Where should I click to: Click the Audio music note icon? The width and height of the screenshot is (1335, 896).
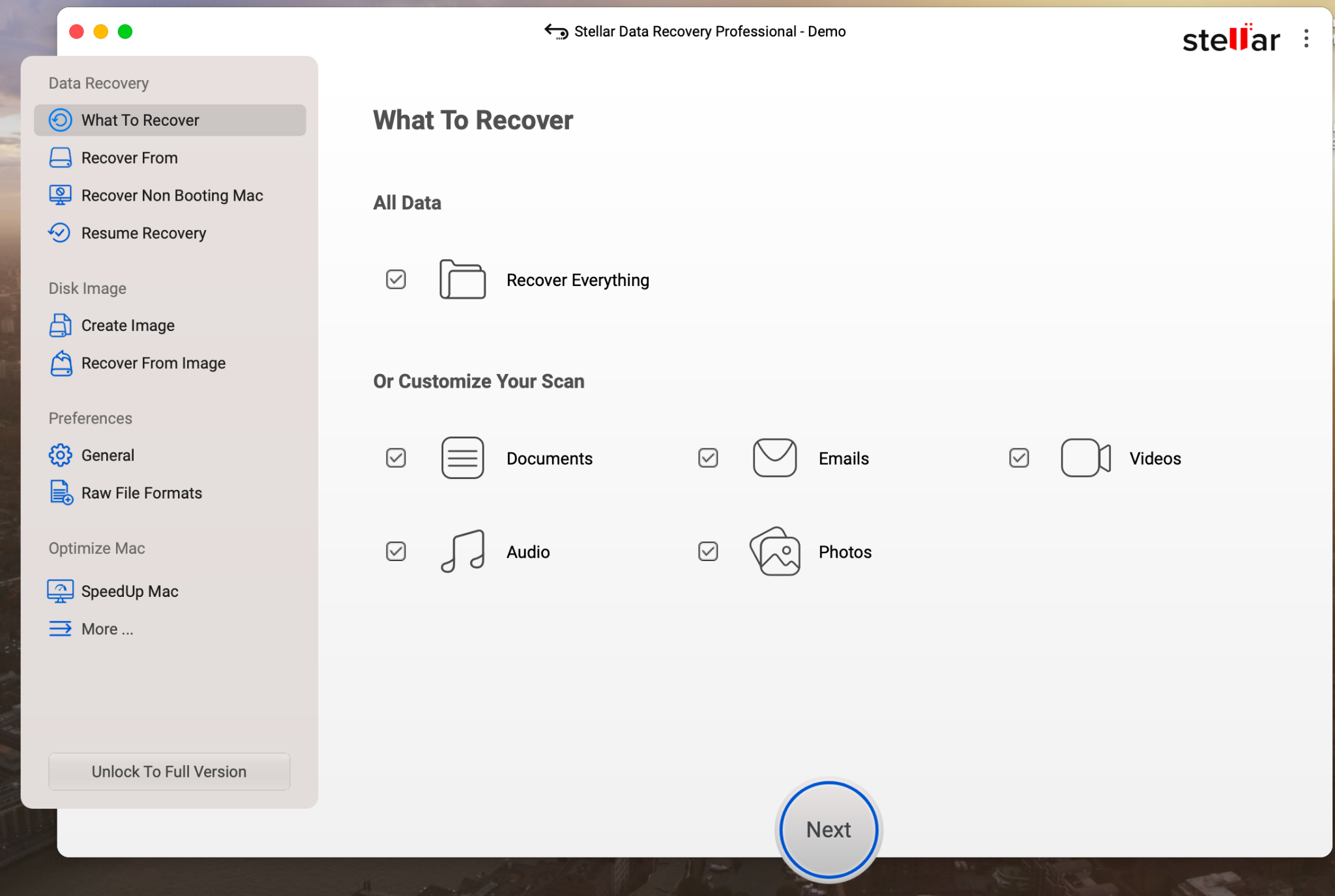point(463,551)
